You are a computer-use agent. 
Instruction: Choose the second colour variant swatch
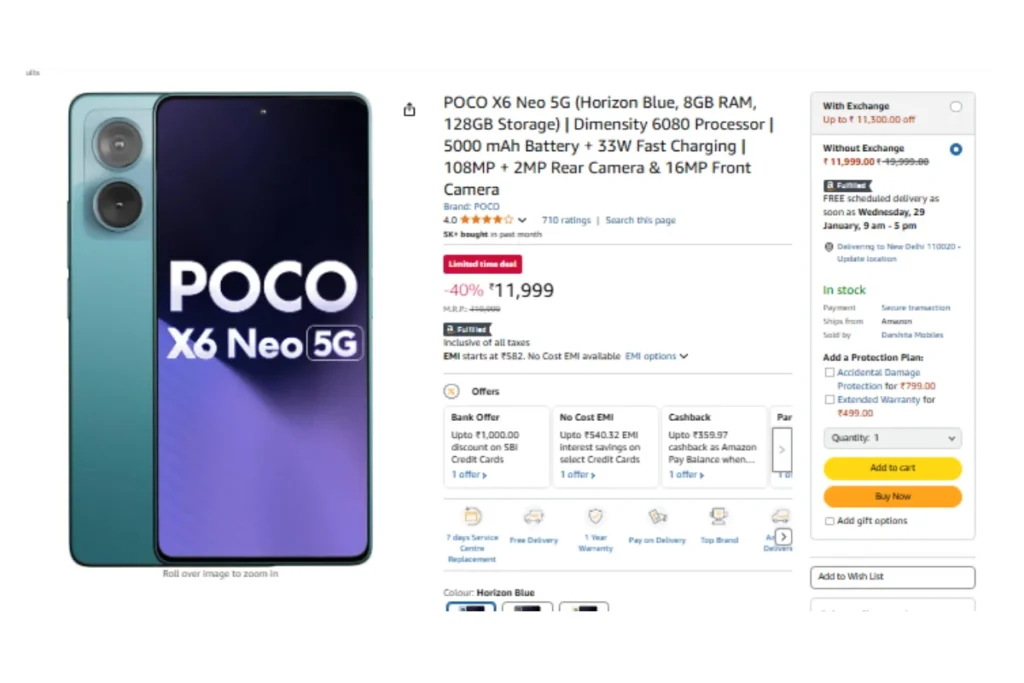tap(527, 607)
